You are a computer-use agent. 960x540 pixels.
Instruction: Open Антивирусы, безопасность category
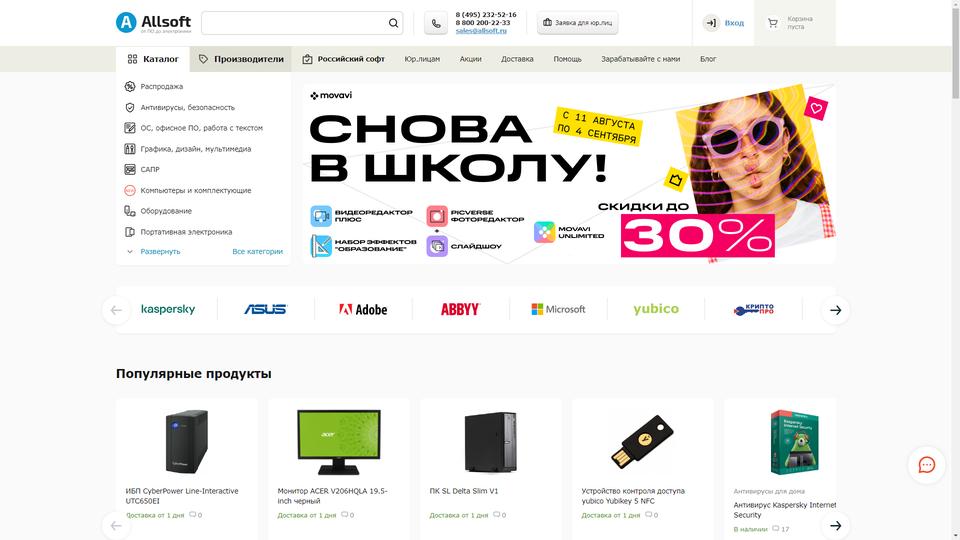(x=187, y=107)
